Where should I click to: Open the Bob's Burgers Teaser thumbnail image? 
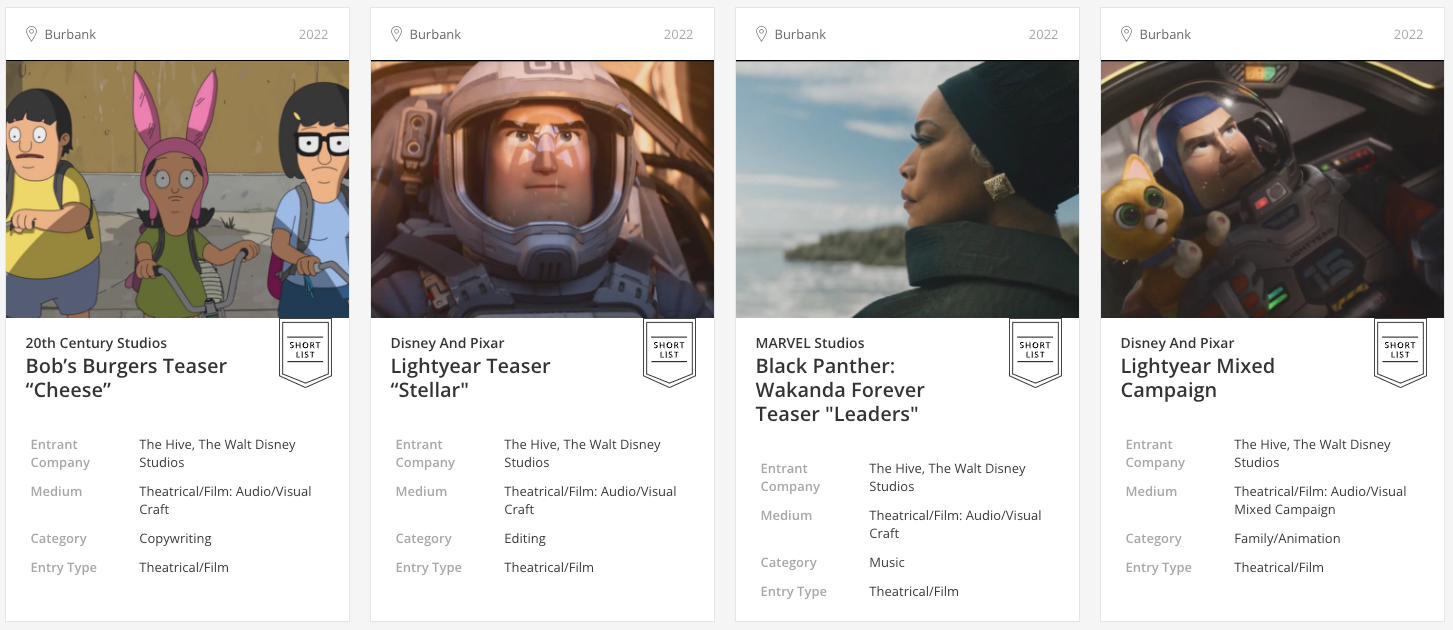click(x=178, y=189)
